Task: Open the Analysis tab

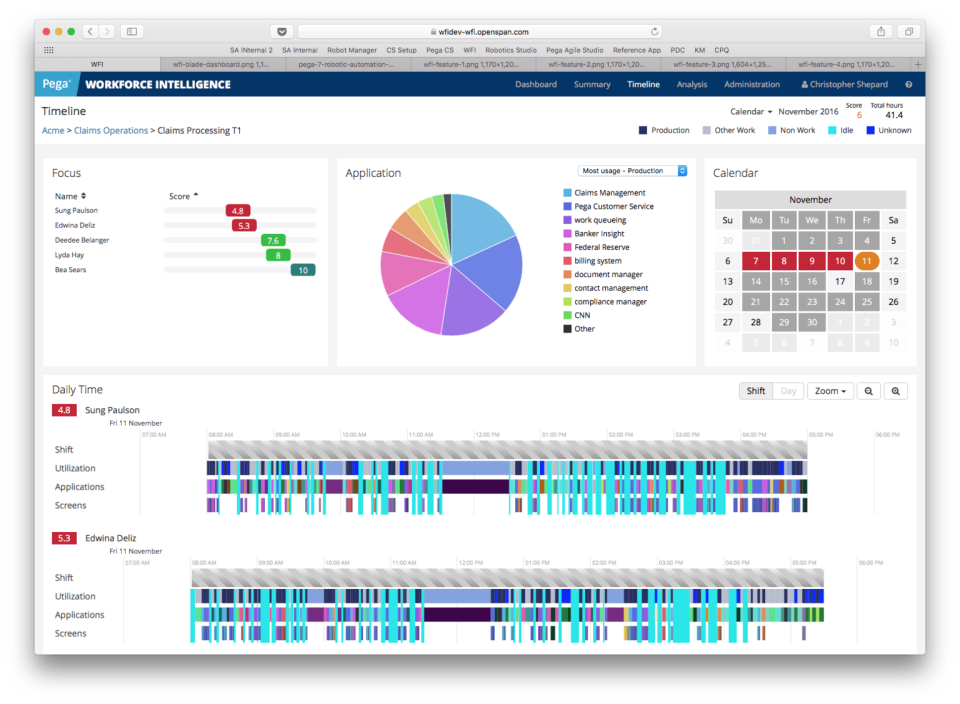Action: [691, 84]
